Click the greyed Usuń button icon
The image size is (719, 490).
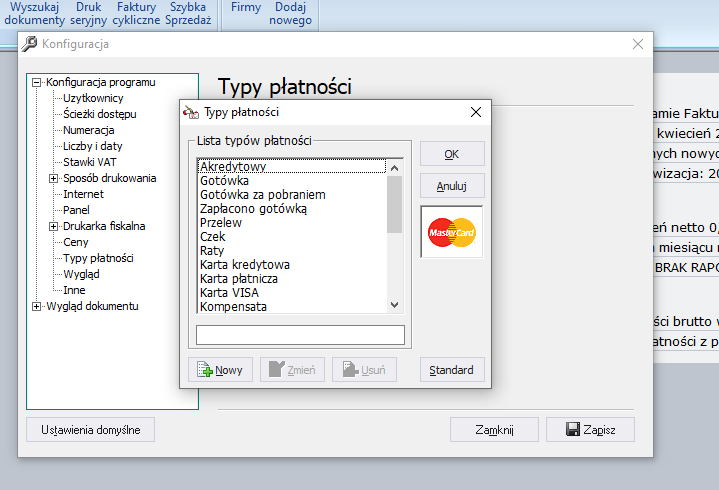pyautogui.click(x=350, y=369)
